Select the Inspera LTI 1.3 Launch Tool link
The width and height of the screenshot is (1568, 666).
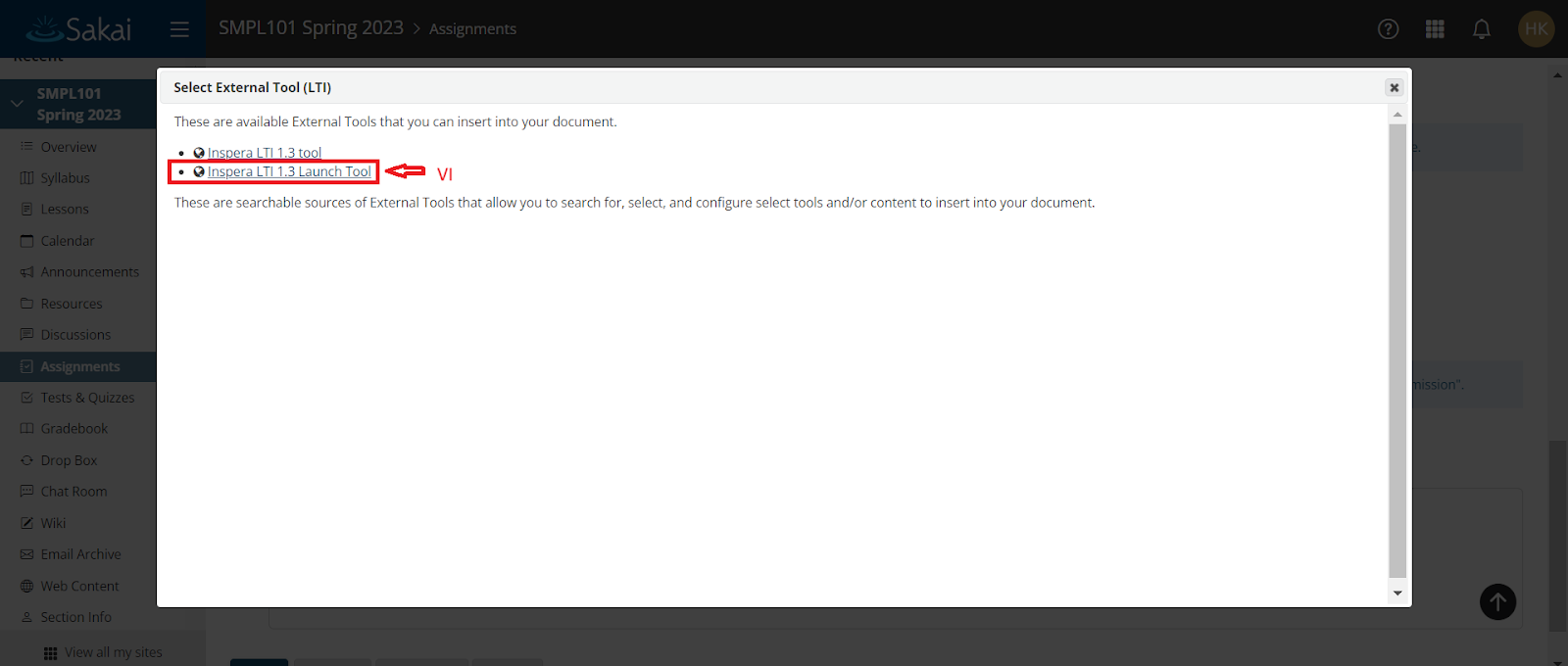click(289, 171)
